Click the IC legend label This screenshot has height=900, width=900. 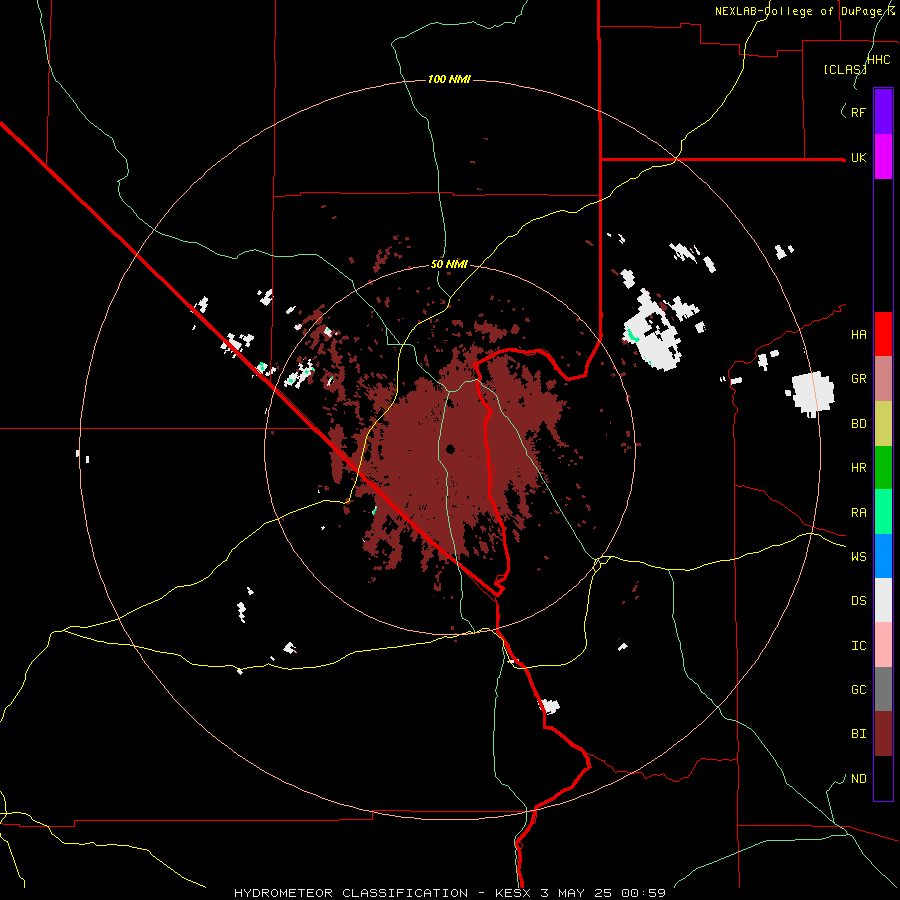coord(858,646)
